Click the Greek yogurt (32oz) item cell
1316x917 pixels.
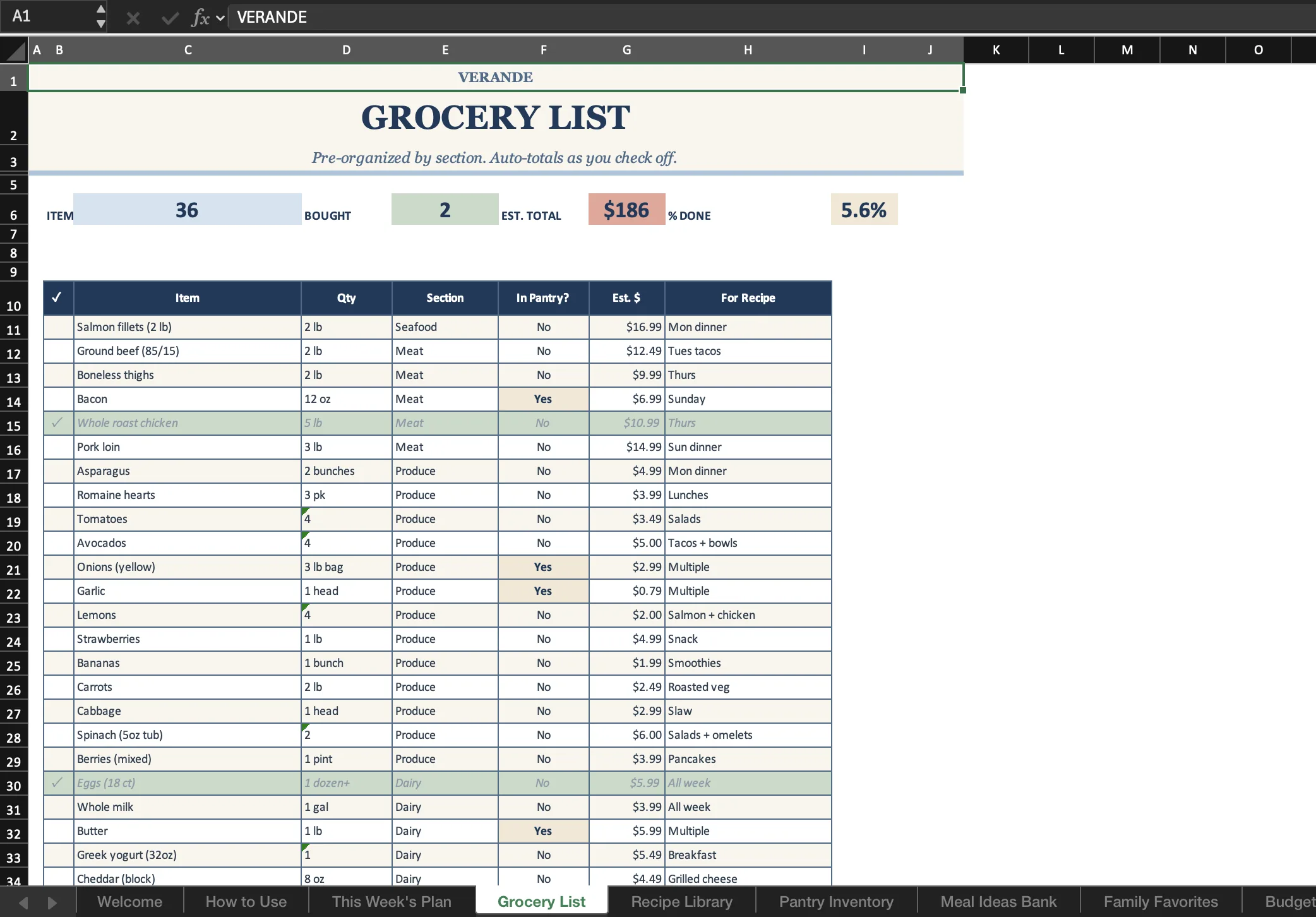[x=187, y=855]
